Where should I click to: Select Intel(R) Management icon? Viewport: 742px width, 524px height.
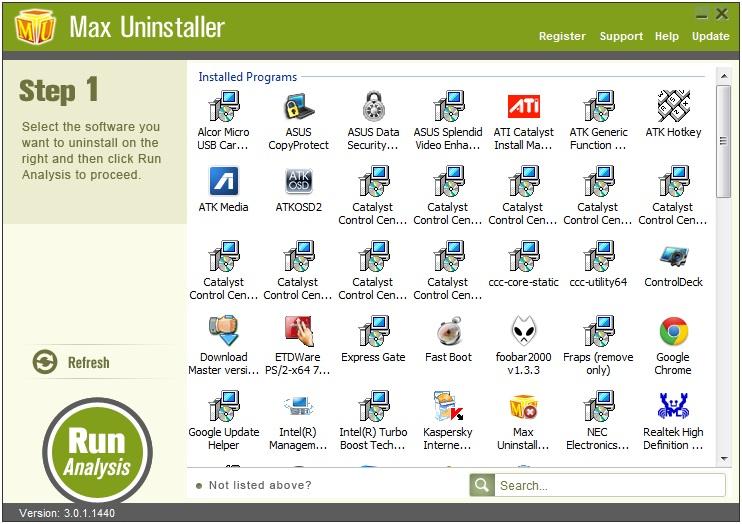pos(299,406)
